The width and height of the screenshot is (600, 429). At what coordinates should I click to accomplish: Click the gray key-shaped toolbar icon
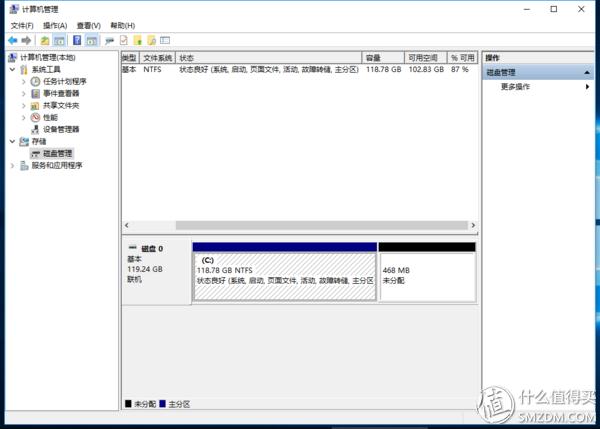tap(109, 41)
